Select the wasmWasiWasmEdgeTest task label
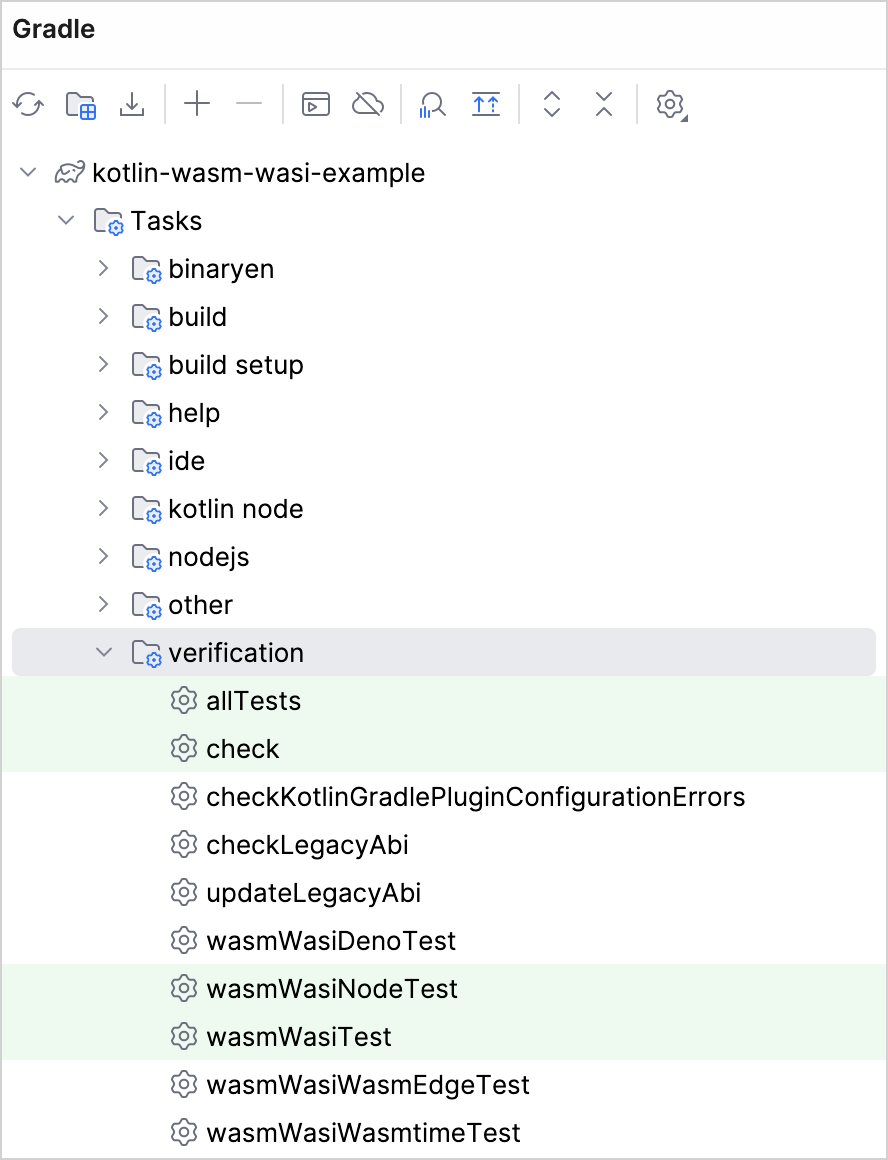 point(369,1085)
